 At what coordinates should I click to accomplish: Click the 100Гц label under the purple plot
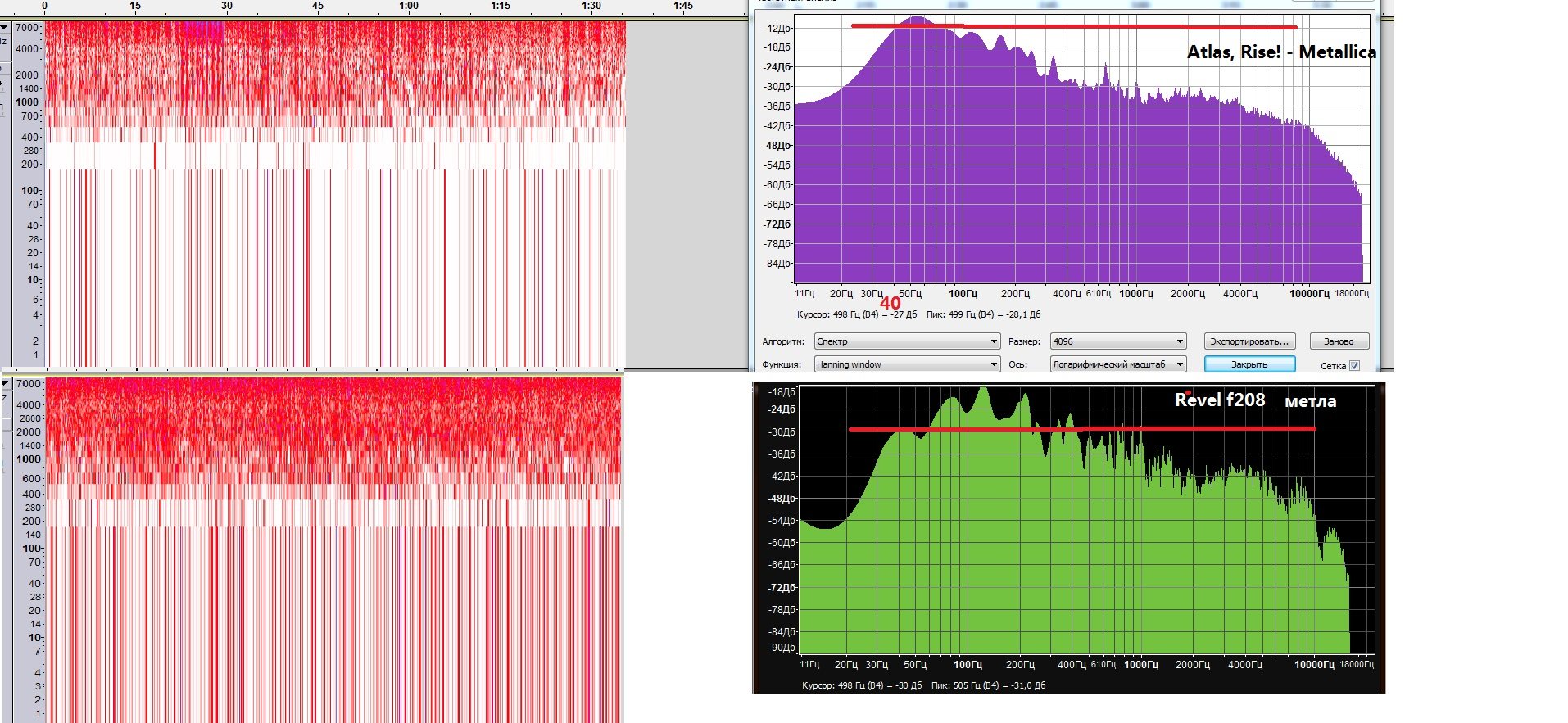(x=963, y=294)
